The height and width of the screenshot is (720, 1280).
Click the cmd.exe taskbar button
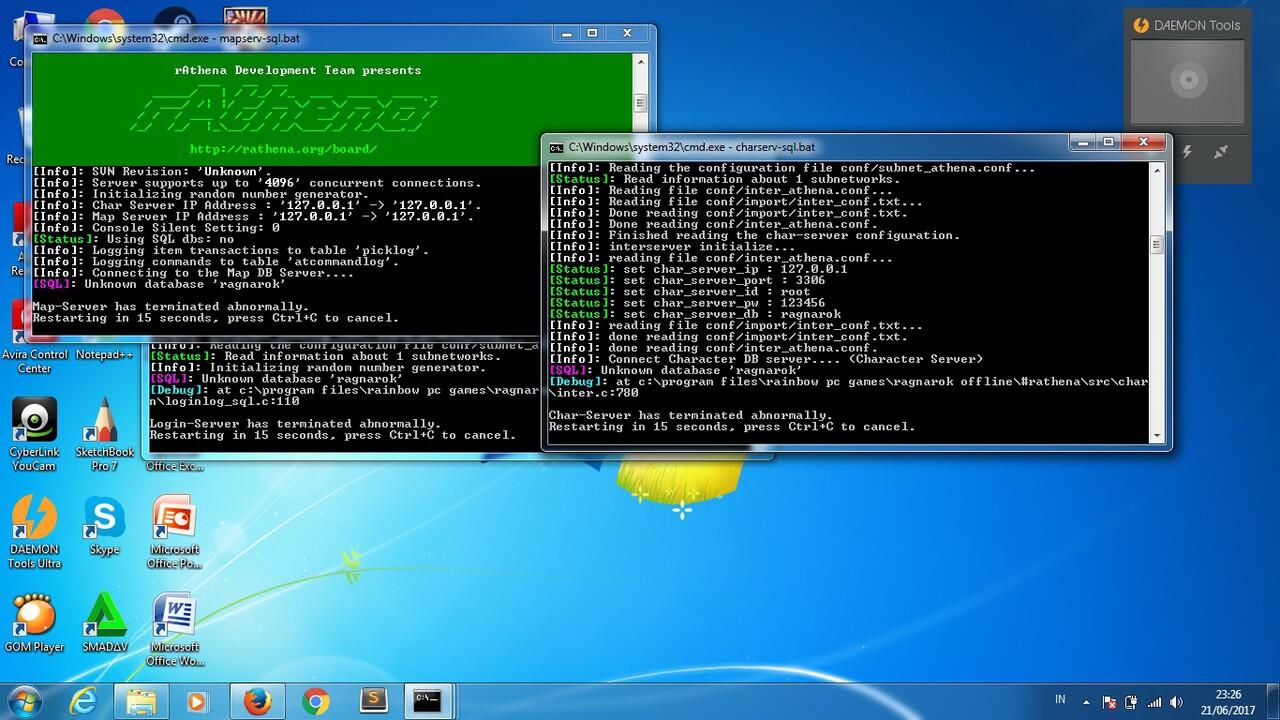429,702
